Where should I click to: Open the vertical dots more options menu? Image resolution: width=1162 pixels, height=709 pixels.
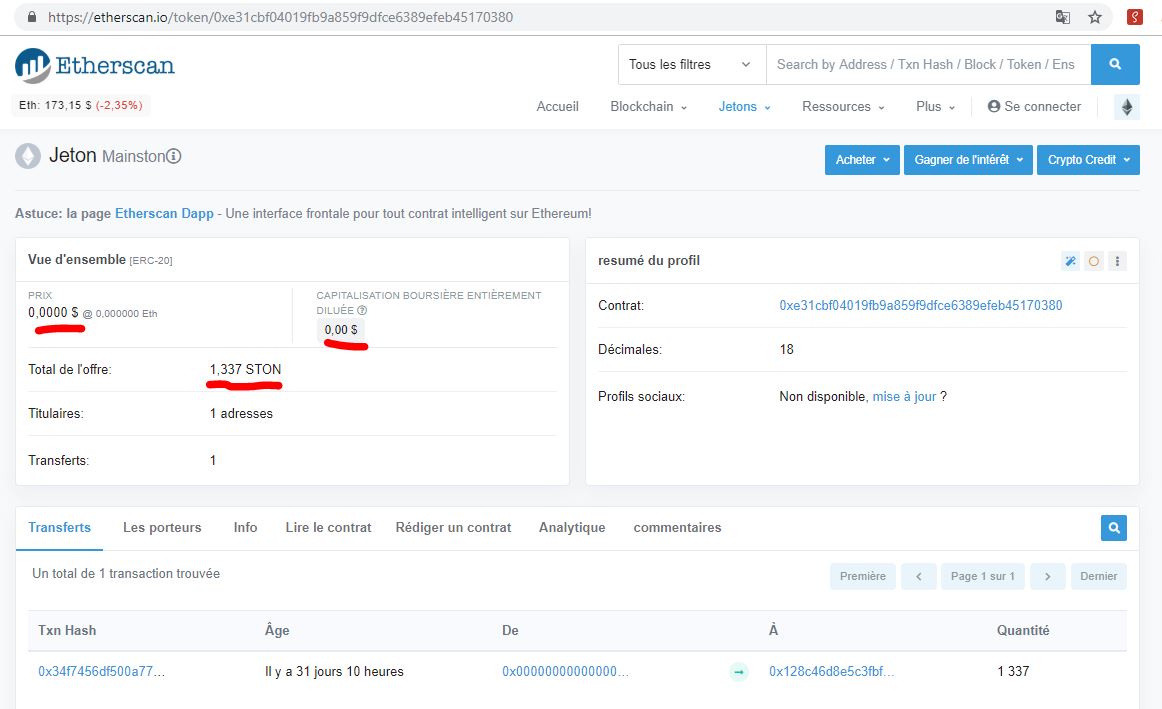(x=1118, y=260)
